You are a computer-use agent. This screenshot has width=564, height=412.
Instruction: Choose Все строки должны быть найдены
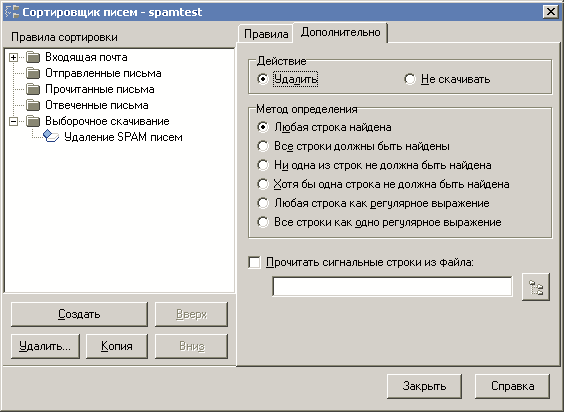pos(263,146)
